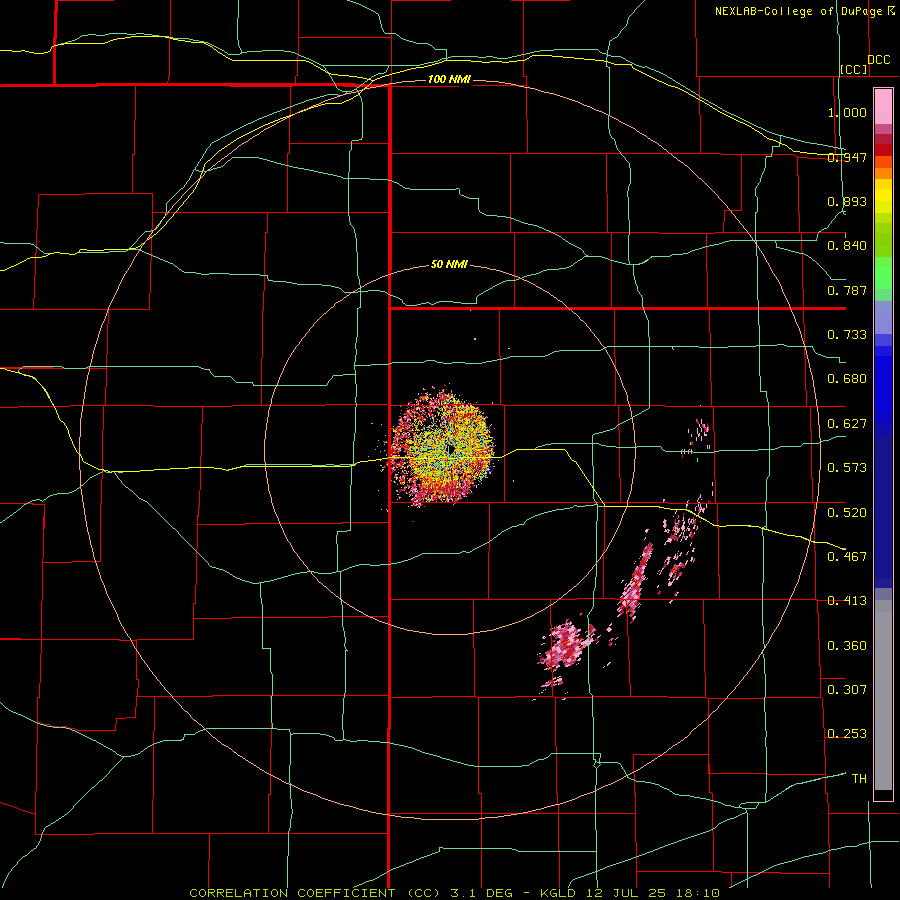Click the bright green segment of the color bar

pos(883,273)
